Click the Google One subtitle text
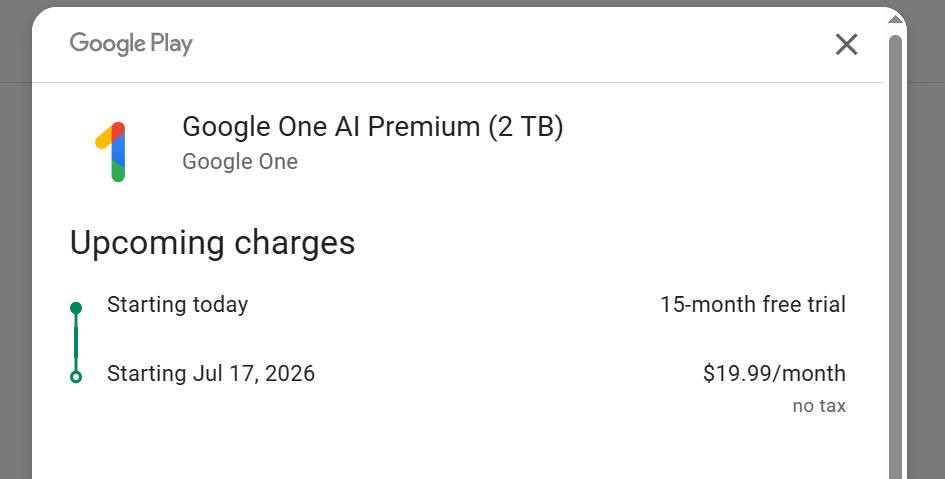Viewport: 945px width, 479px height. (x=240, y=161)
